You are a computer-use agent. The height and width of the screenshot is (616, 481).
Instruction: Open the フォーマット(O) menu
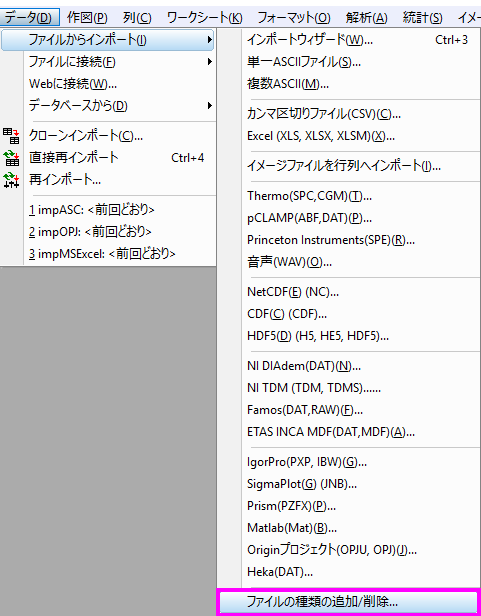[x=294, y=18]
